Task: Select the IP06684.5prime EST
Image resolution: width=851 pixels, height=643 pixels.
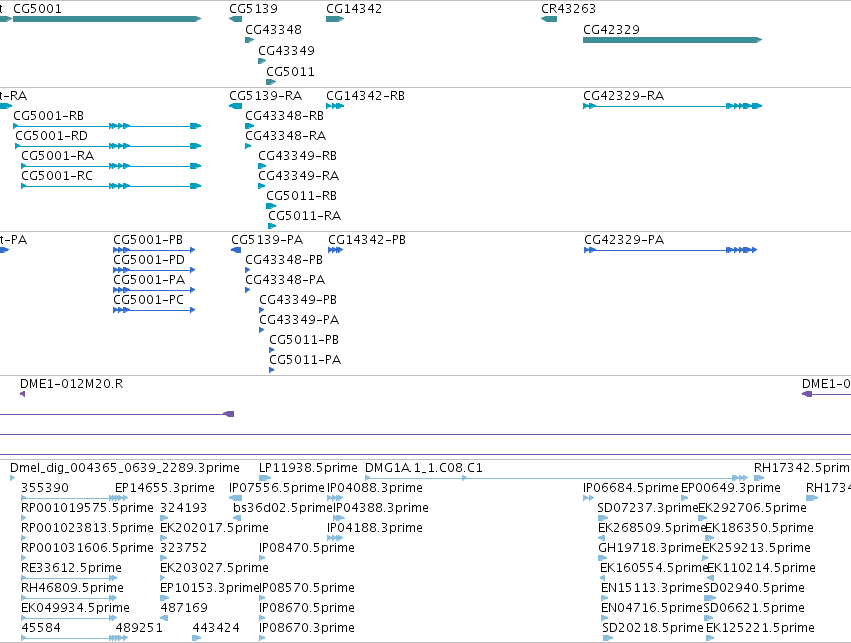Action: (x=588, y=498)
